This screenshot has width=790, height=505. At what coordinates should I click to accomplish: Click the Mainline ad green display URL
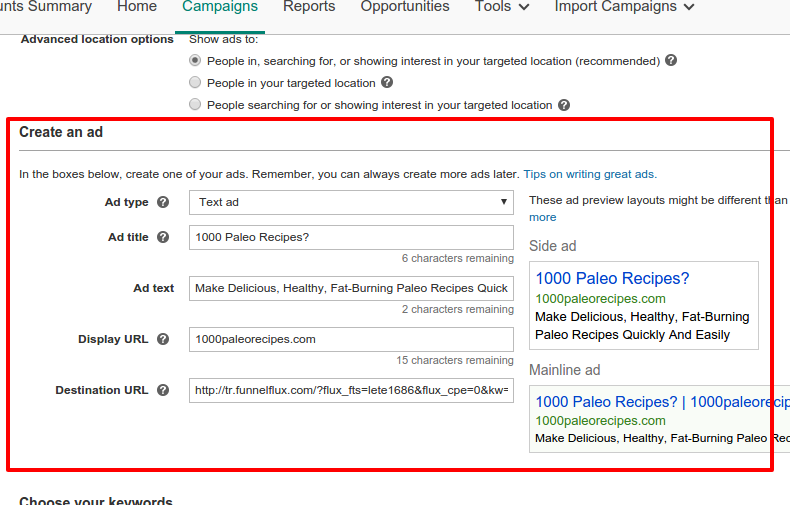pyautogui.click(x=600, y=421)
